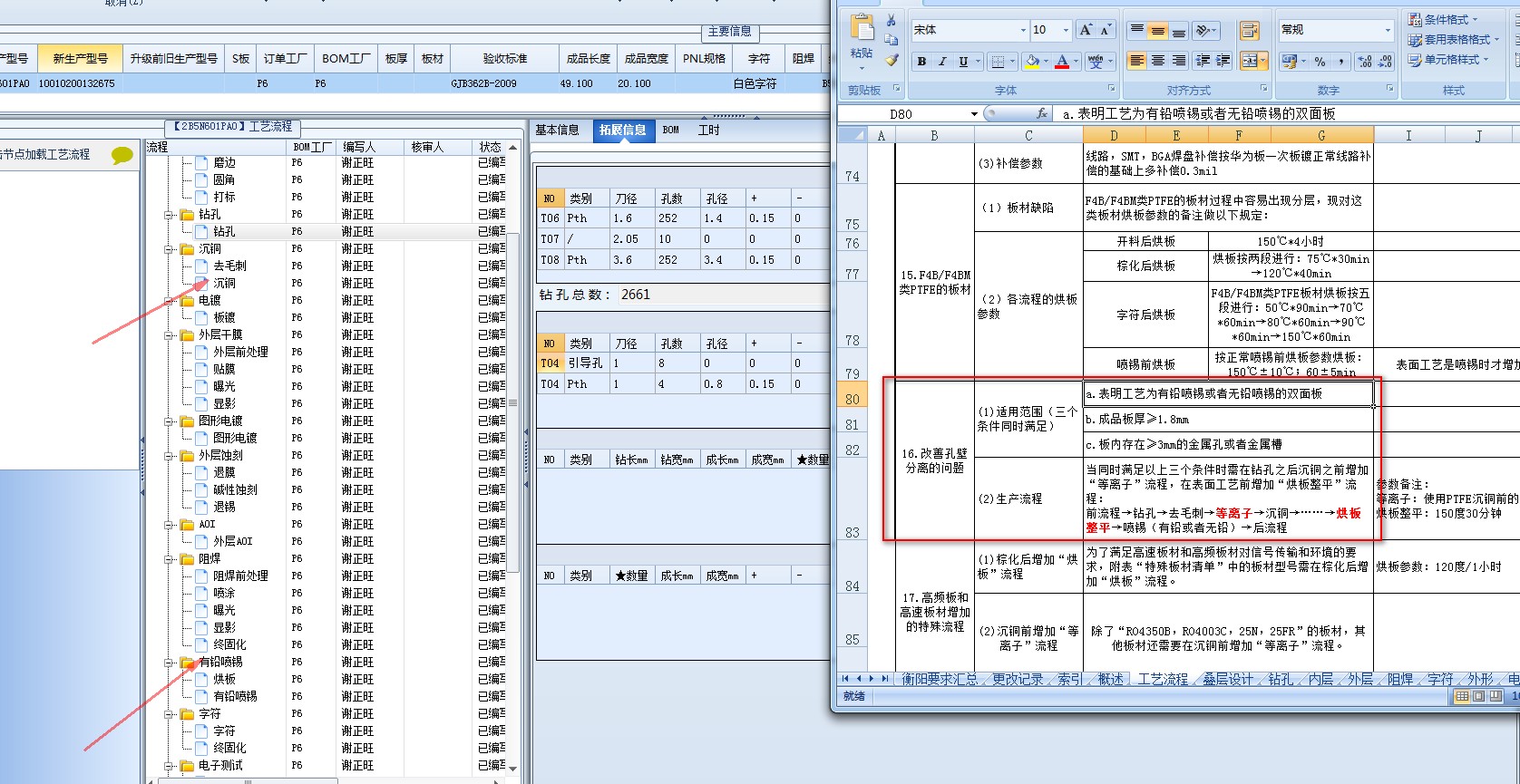Click the yellow comment bubble icon
The width and height of the screenshot is (1520, 784).
tap(122, 155)
